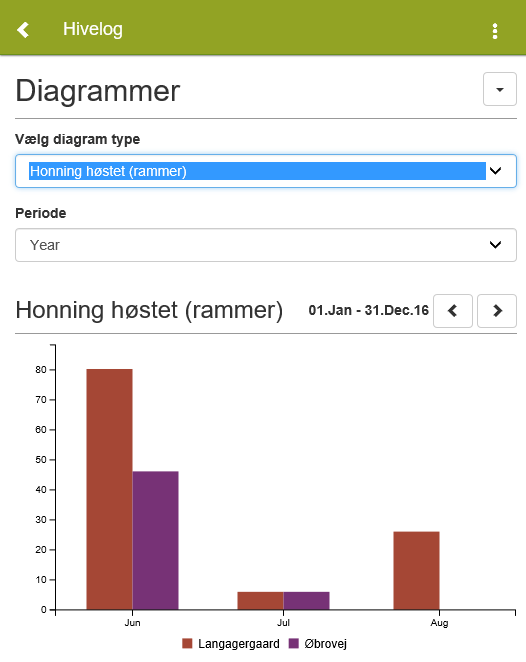
Task: Open the Periode Year dropdown
Action: pyautogui.click(x=266, y=245)
